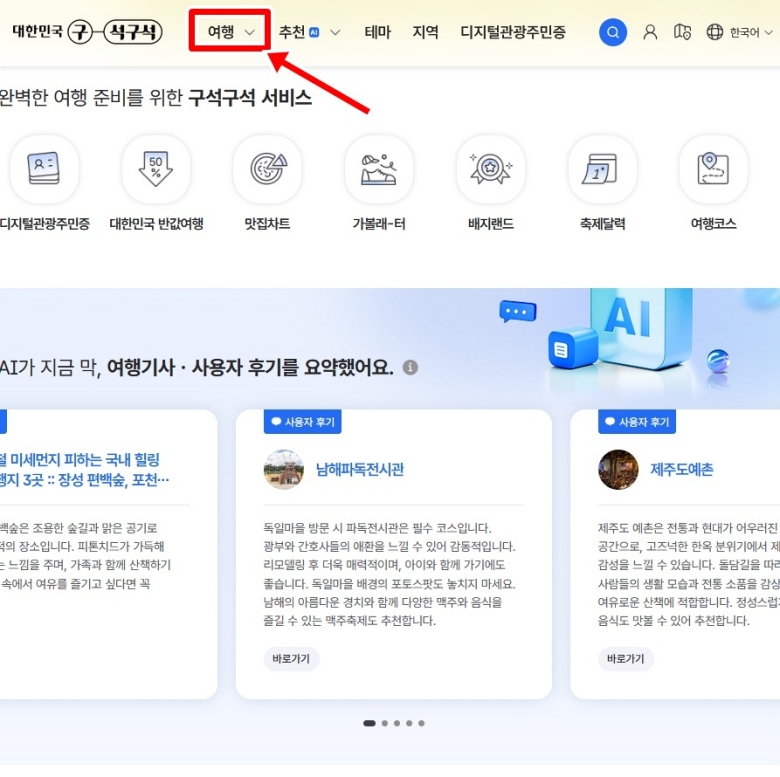Click the 사용자 후기 tag on 남해파독전시관 card
The image size is (780, 777).
point(302,422)
